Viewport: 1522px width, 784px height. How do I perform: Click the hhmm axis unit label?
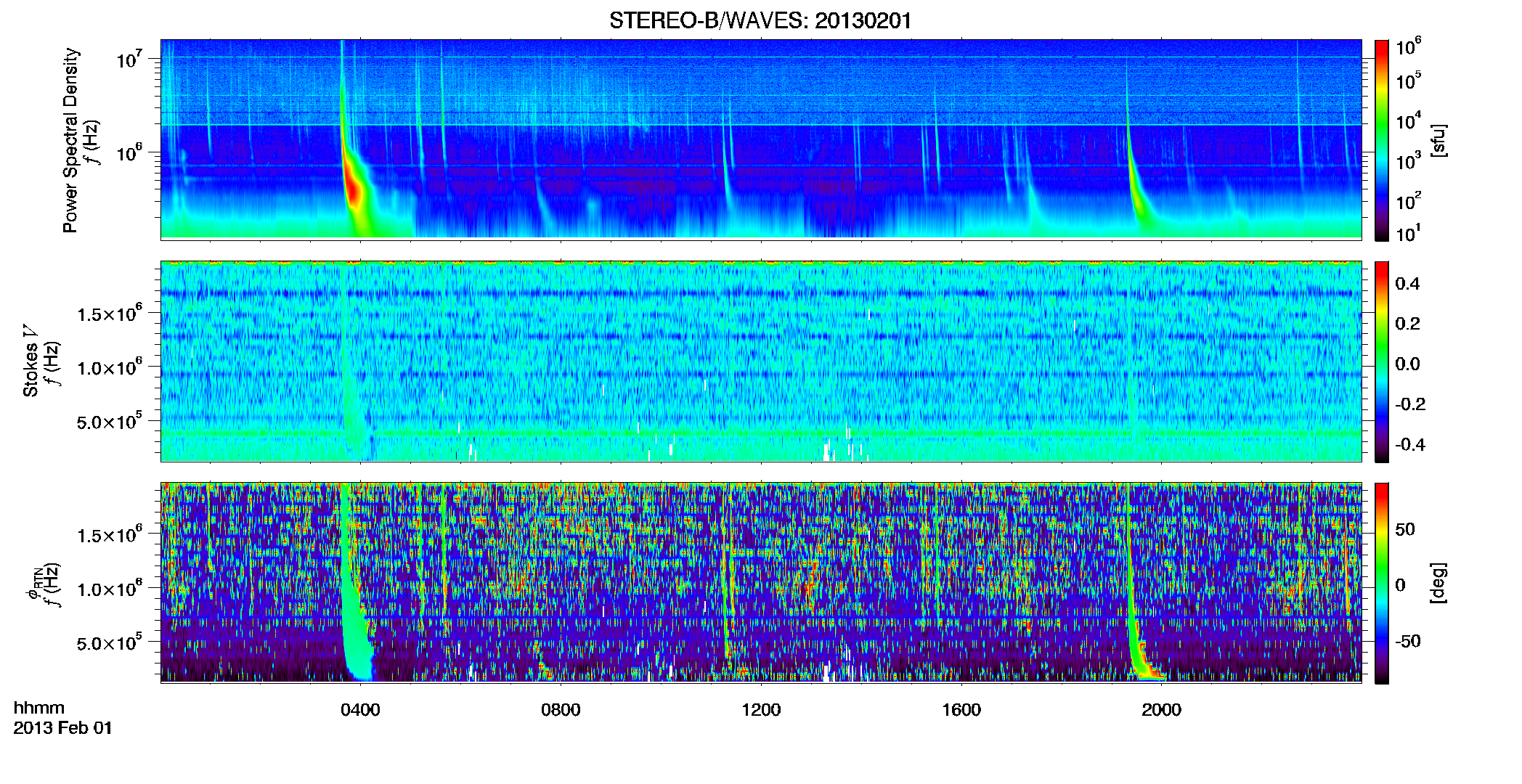coord(39,708)
